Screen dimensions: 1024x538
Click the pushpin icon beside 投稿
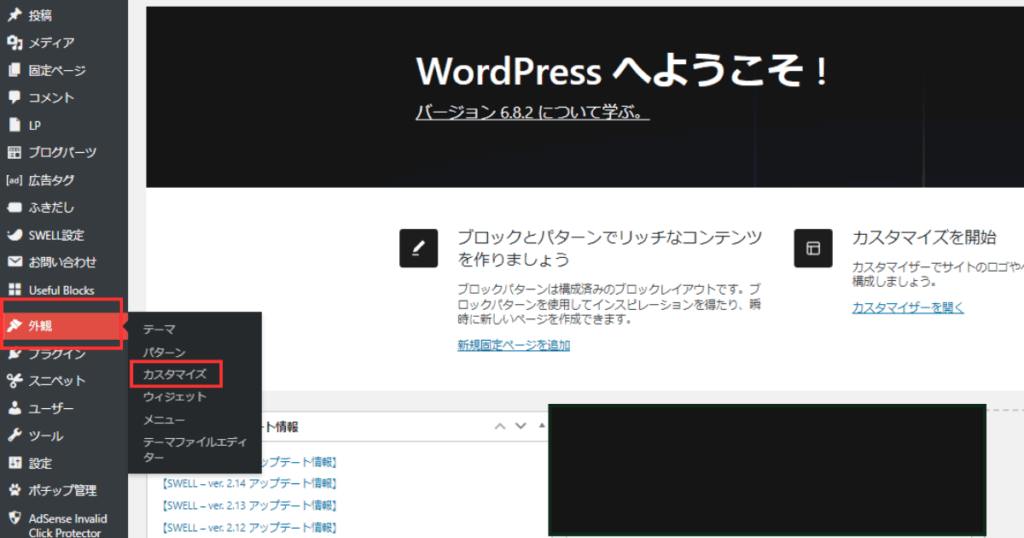pyautogui.click(x=14, y=15)
